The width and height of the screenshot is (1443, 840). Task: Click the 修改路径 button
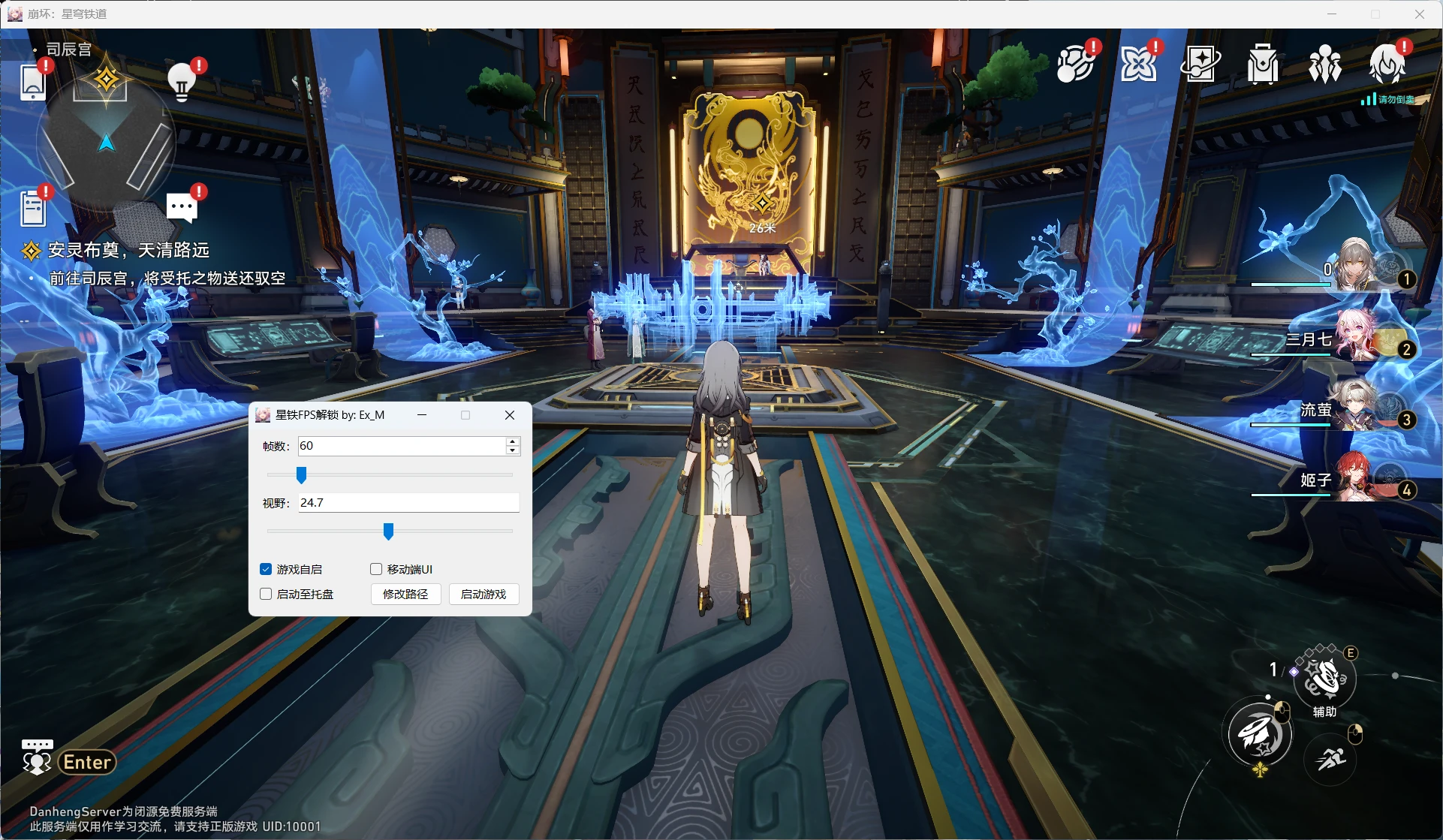click(x=405, y=594)
